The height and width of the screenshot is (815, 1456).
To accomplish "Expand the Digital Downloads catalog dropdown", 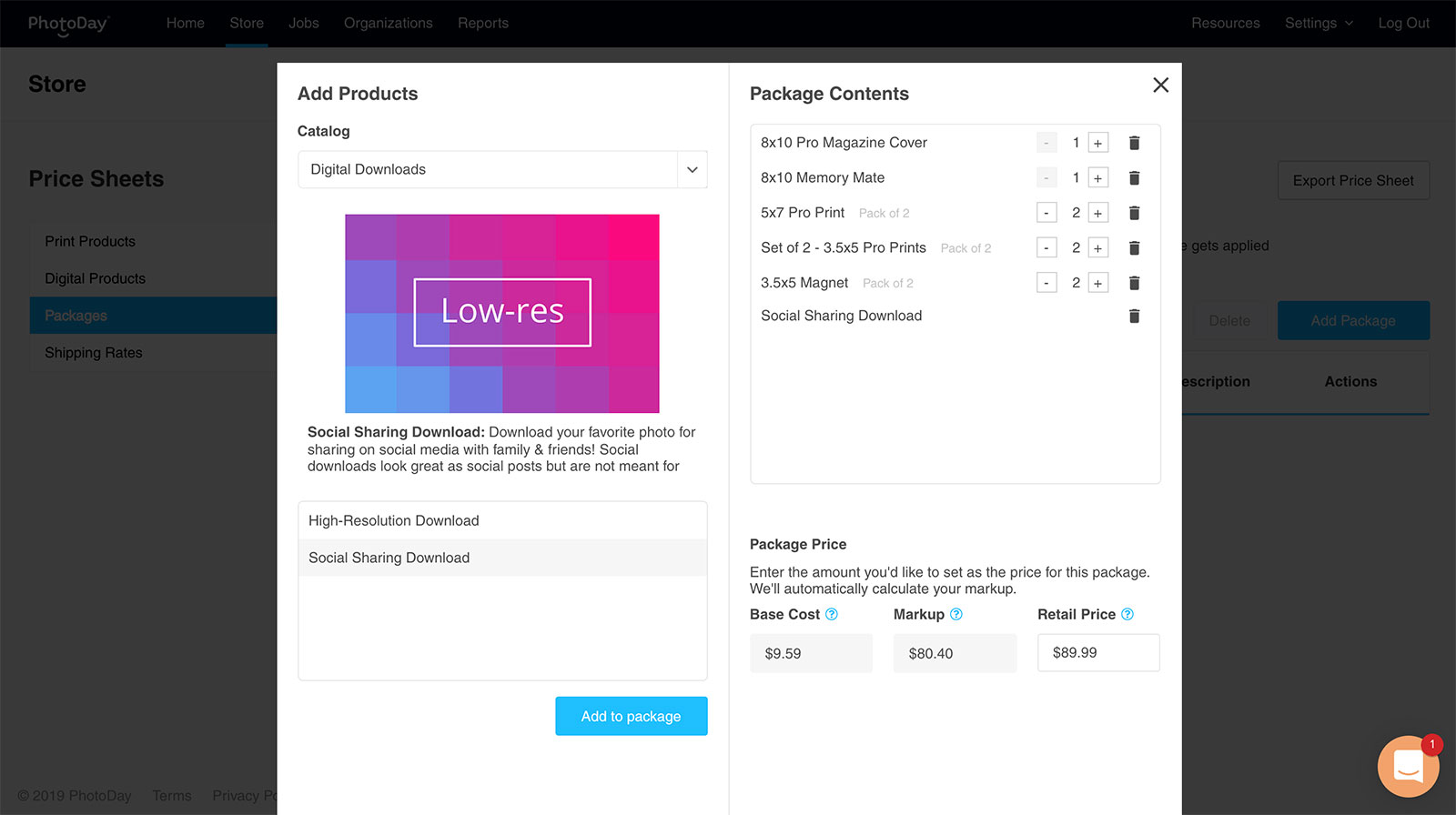I will pos(692,170).
